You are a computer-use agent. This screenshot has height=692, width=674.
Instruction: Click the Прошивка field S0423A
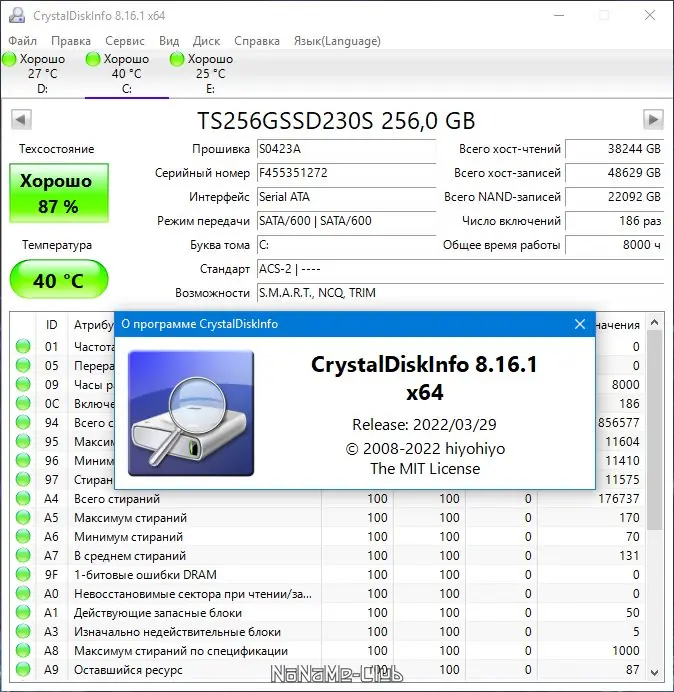pos(346,149)
